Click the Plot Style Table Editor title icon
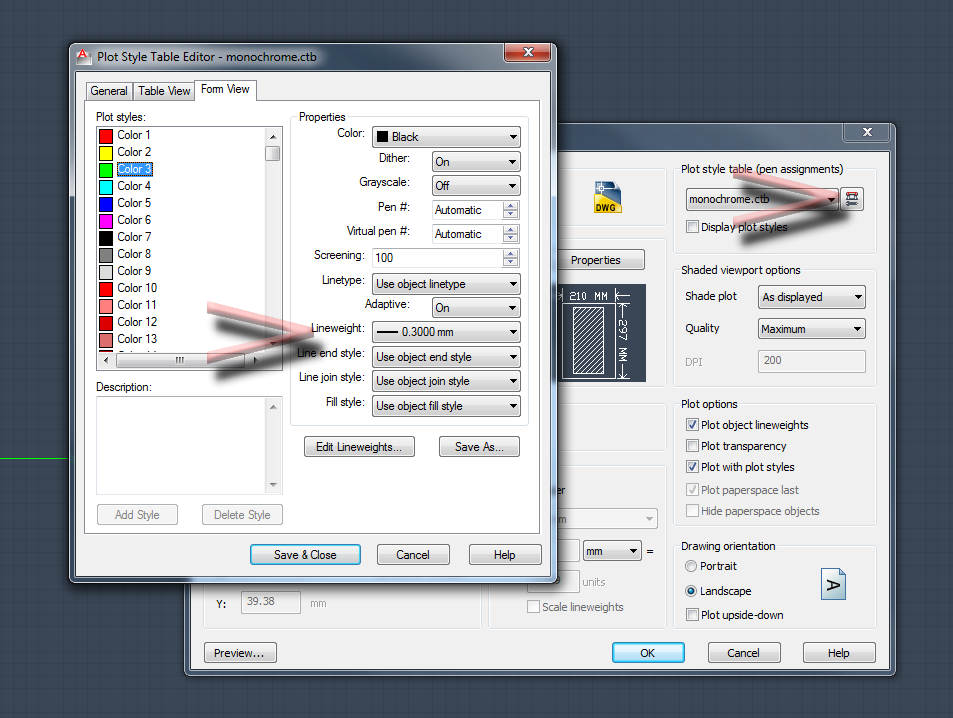The width and height of the screenshot is (953, 718). point(83,57)
